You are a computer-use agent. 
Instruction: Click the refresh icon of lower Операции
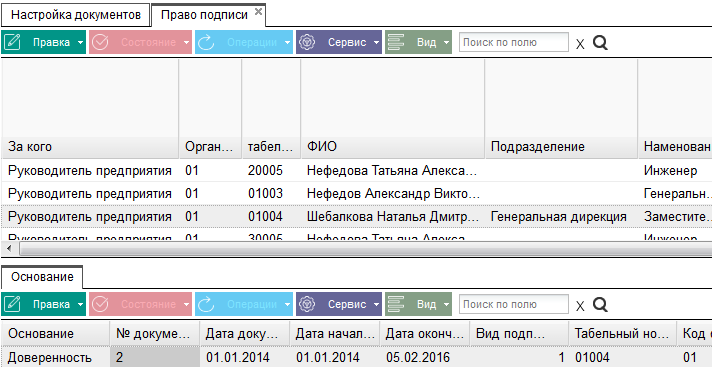pos(206,304)
